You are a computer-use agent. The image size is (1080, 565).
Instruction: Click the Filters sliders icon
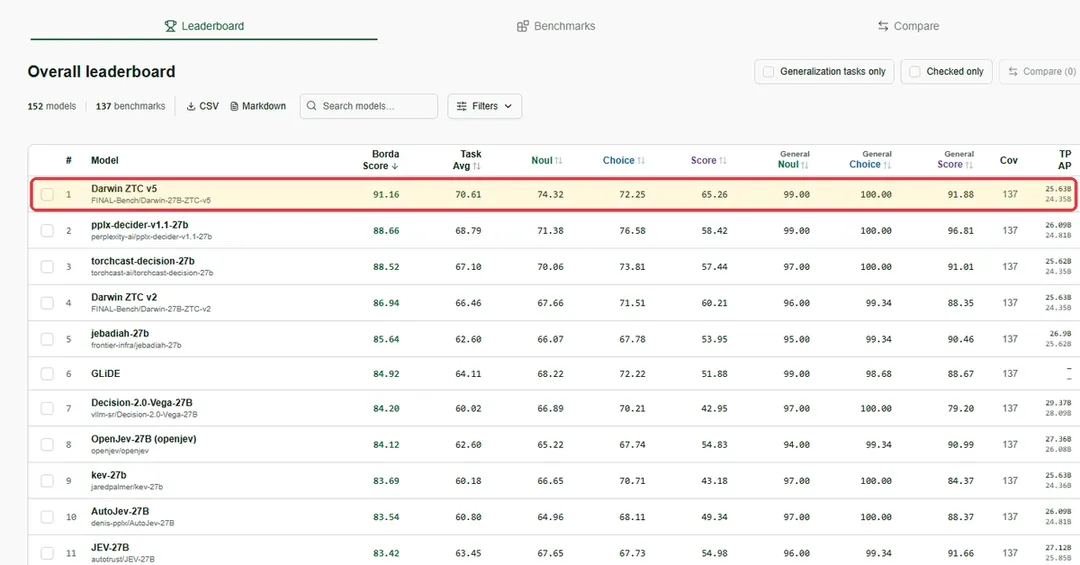coord(461,106)
